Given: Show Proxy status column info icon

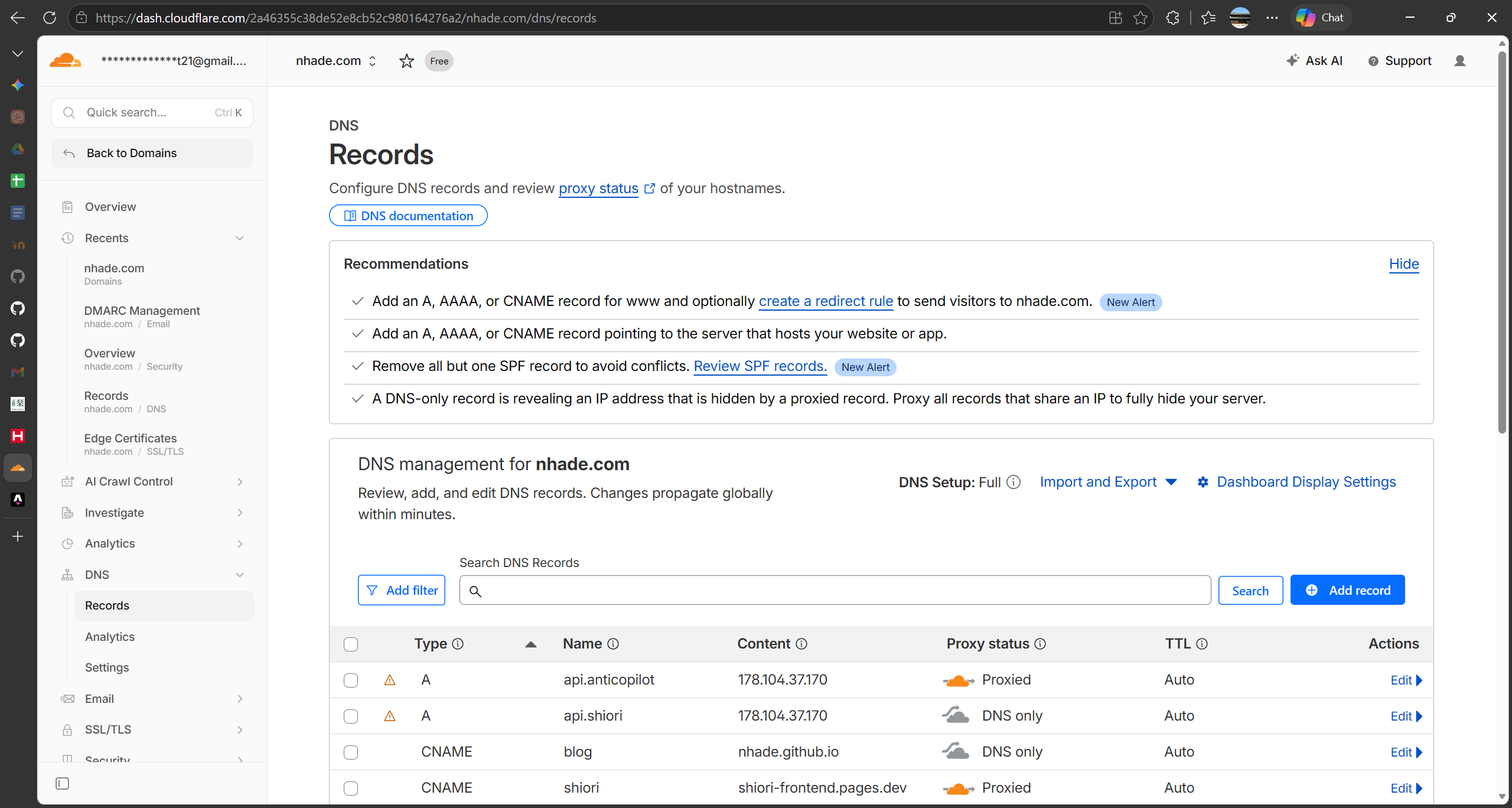Looking at the screenshot, I should tap(1040, 644).
